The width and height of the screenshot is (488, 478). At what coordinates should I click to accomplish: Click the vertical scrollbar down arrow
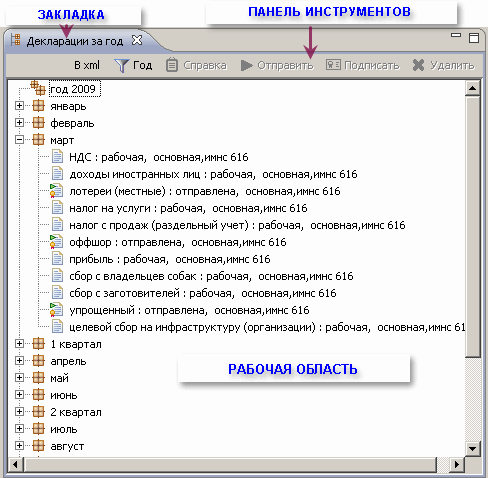472,448
